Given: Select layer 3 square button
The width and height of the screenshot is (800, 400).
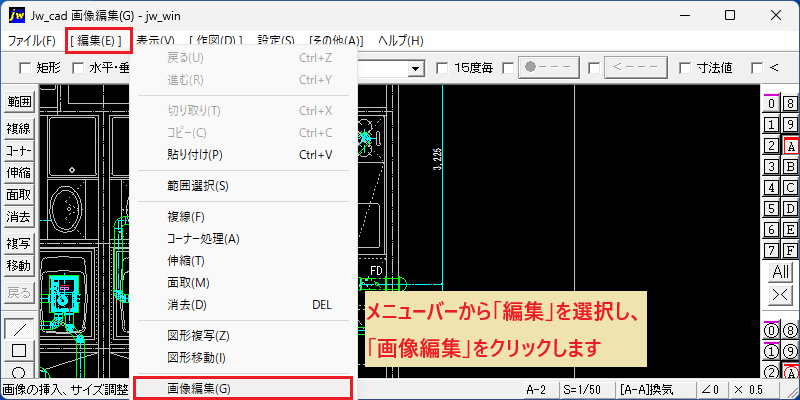Looking at the screenshot, I should [771, 167].
